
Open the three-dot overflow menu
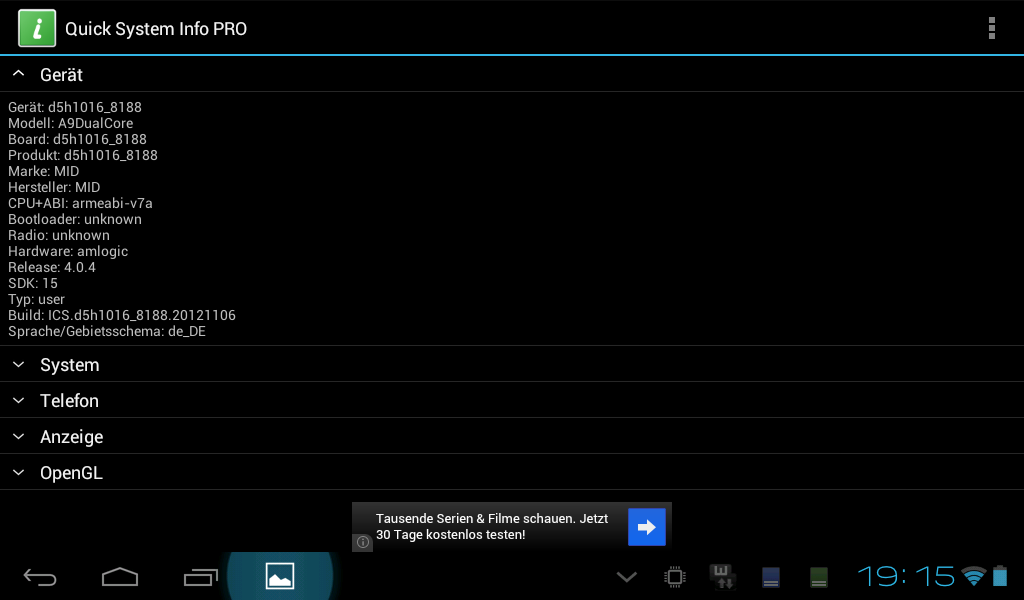991,28
